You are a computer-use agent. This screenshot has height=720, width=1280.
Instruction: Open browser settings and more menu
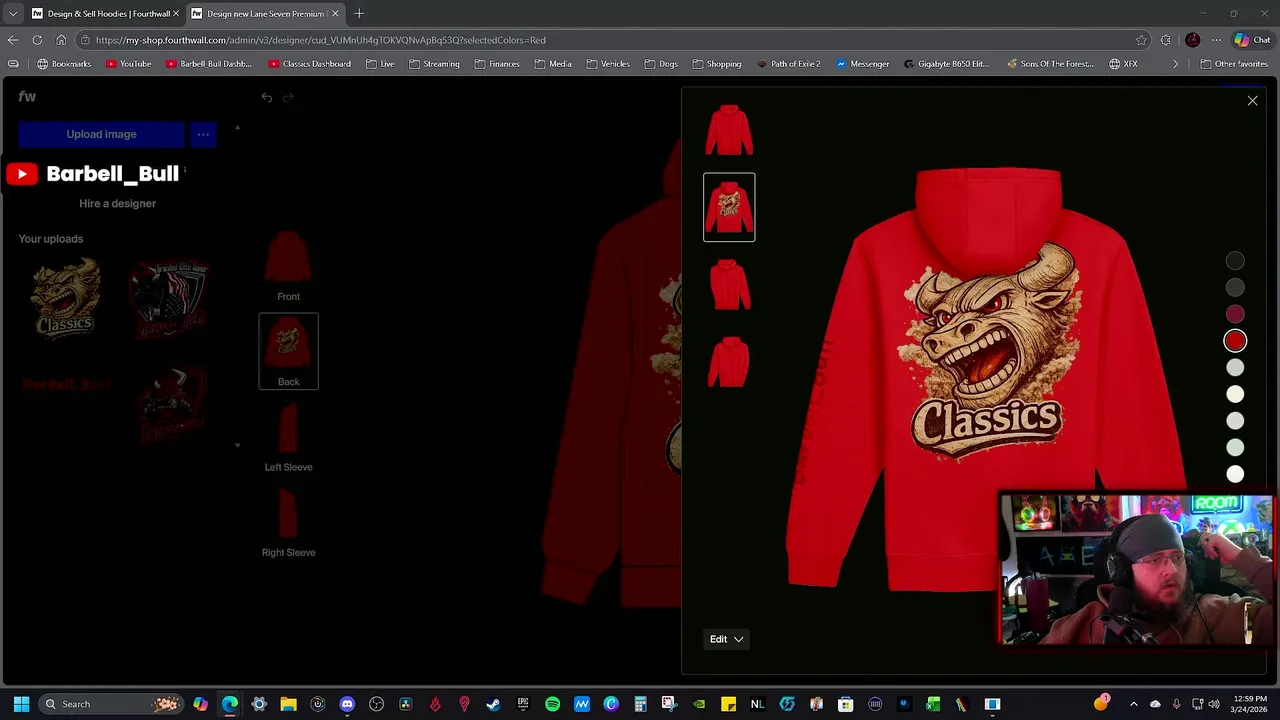coord(1216,40)
